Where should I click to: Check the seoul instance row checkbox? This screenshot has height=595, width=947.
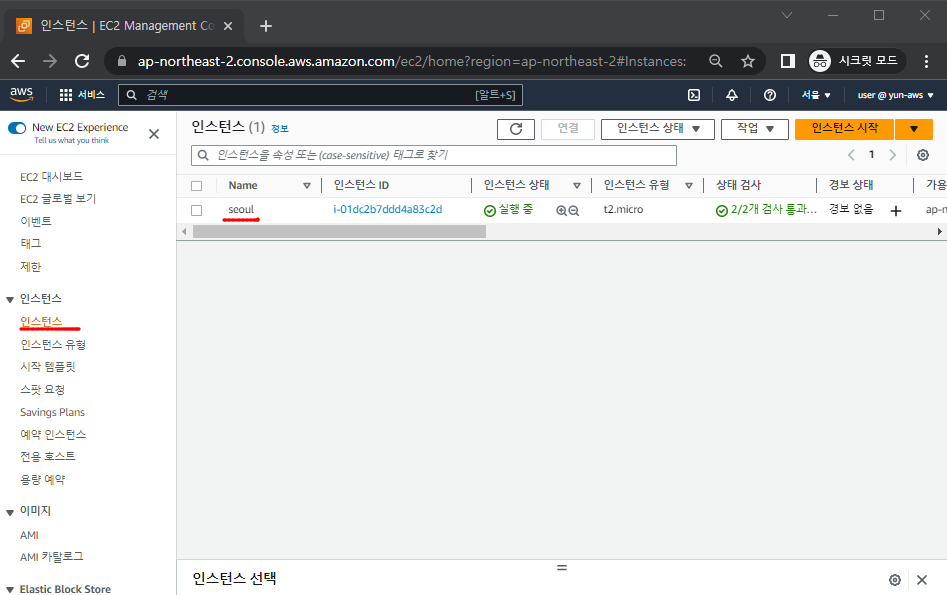tap(196, 210)
